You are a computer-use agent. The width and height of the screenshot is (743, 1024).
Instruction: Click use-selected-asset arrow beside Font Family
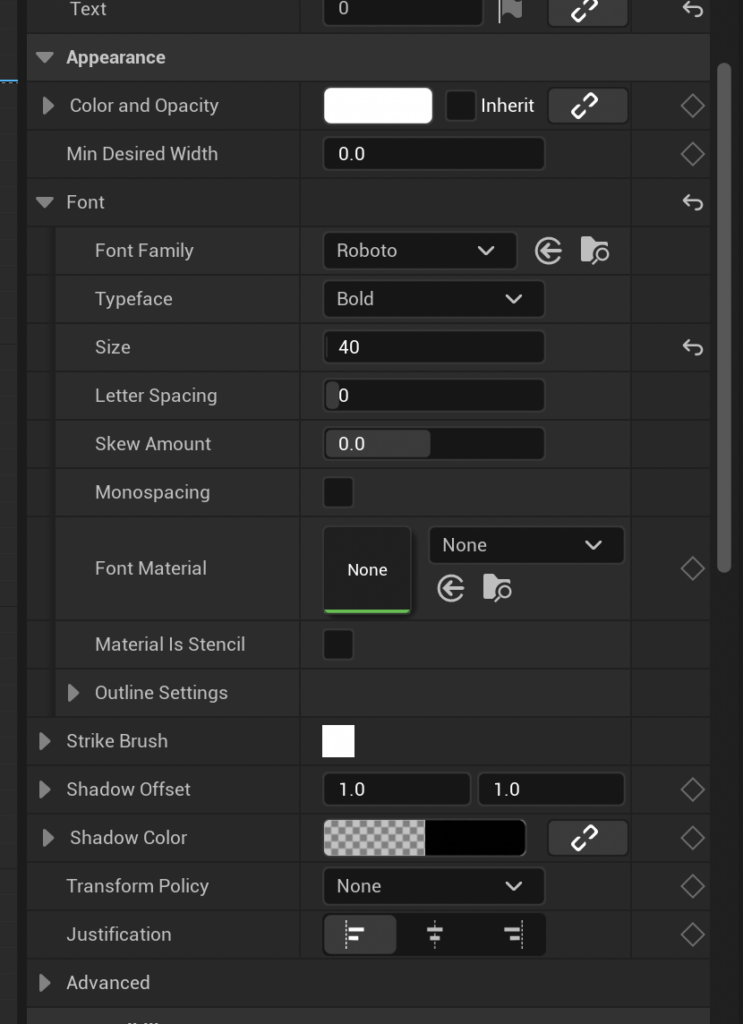pyautogui.click(x=548, y=251)
